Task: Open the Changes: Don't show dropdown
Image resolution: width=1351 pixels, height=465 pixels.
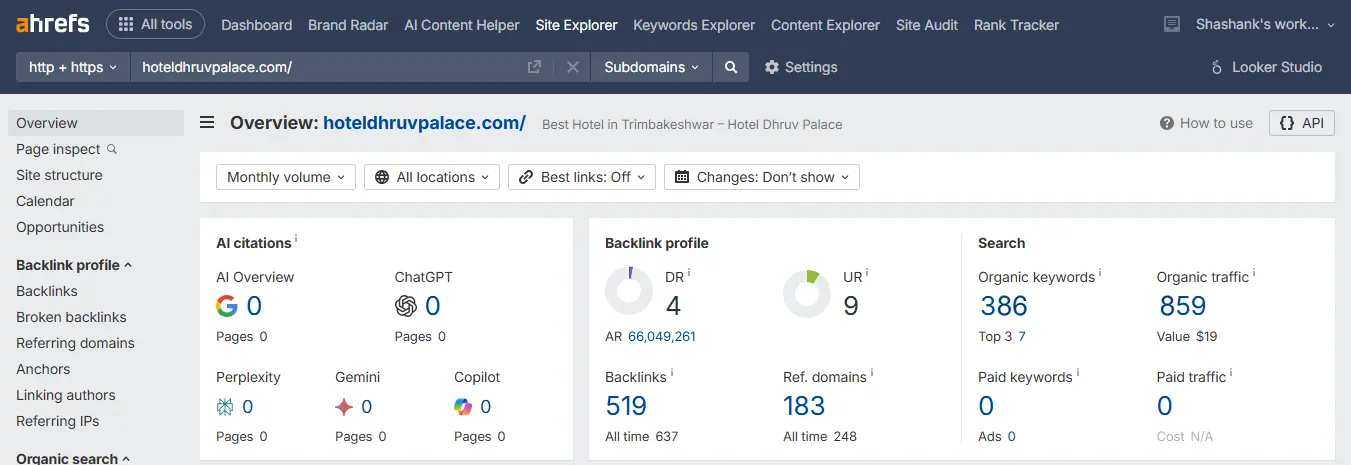Action: (x=761, y=177)
